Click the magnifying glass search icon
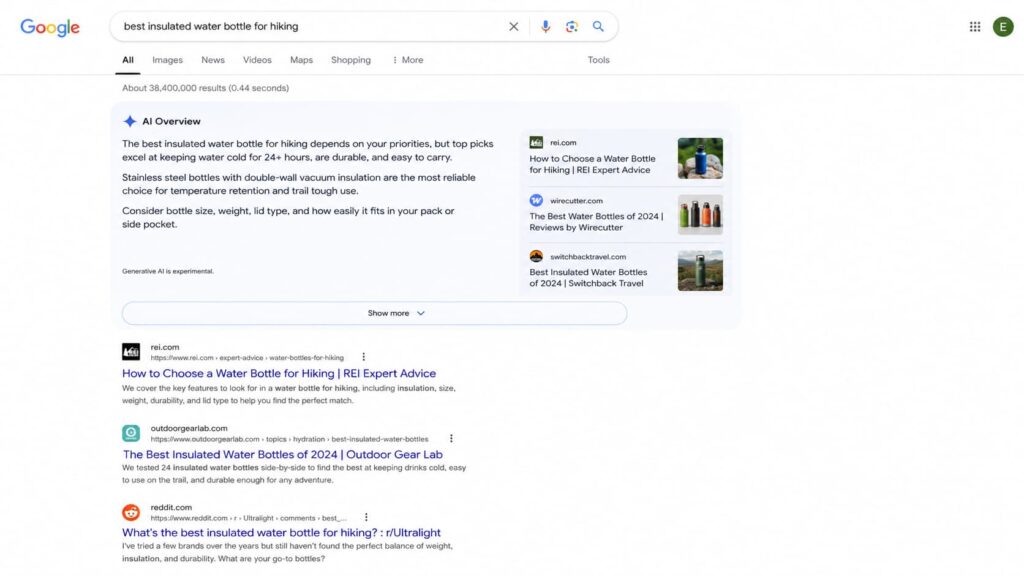The image size is (1024, 576). point(598,27)
